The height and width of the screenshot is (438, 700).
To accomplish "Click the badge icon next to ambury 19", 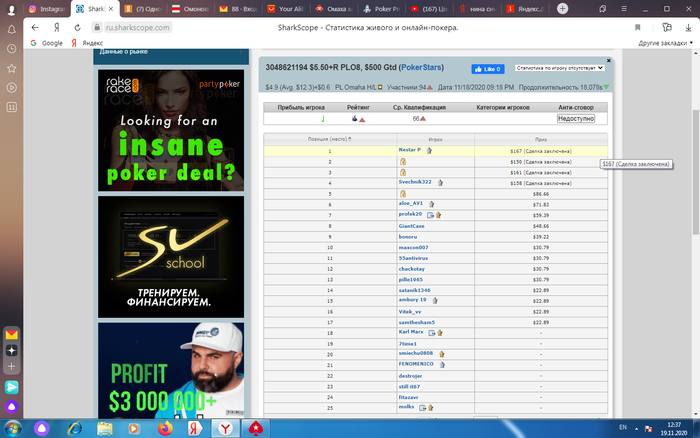I will (x=435, y=300).
